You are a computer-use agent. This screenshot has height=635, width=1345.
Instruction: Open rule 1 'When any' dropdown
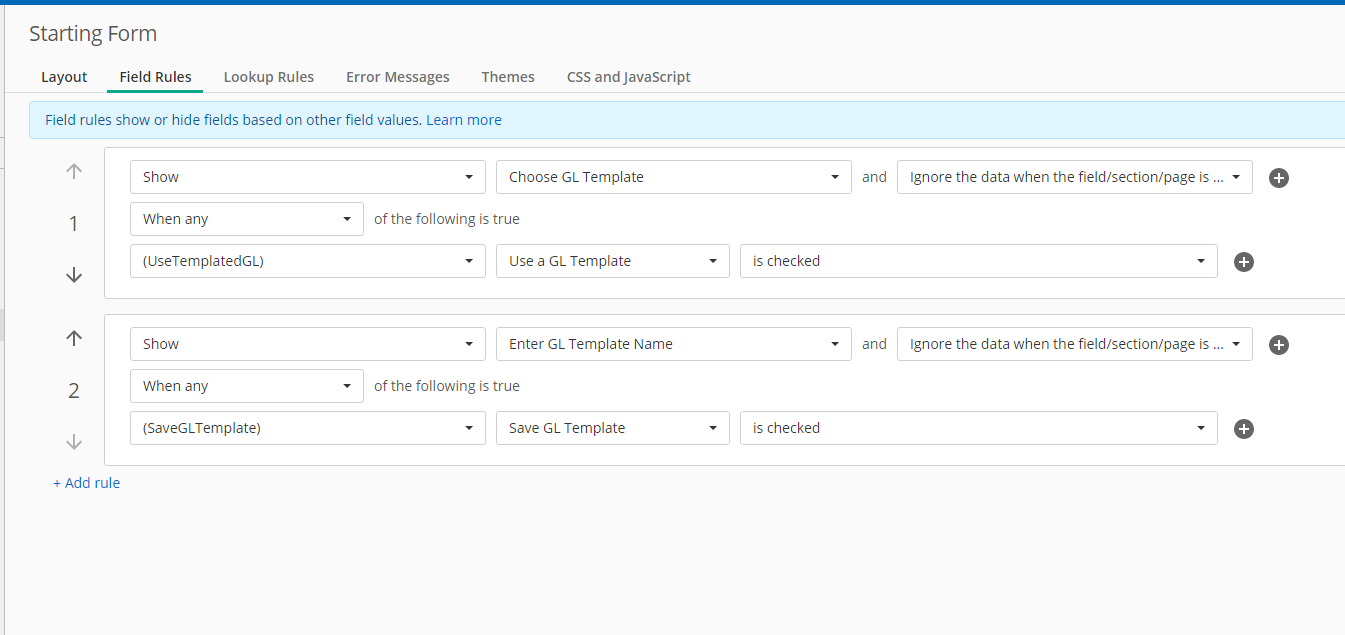(x=246, y=219)
